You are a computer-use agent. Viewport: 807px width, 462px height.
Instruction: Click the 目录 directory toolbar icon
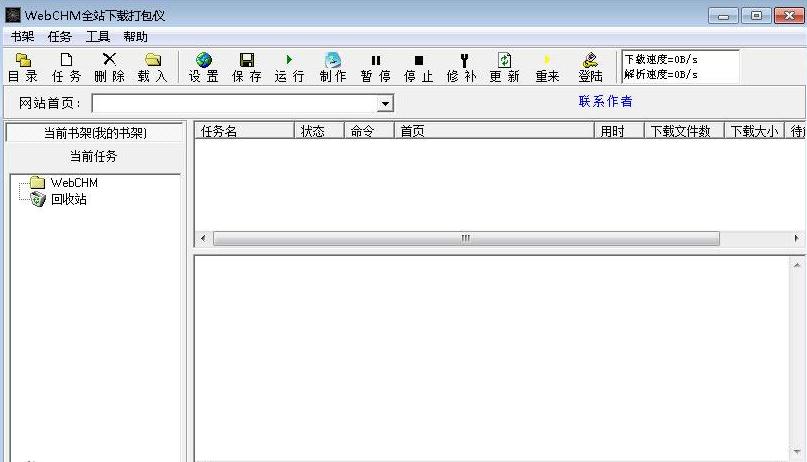[23, 67]
